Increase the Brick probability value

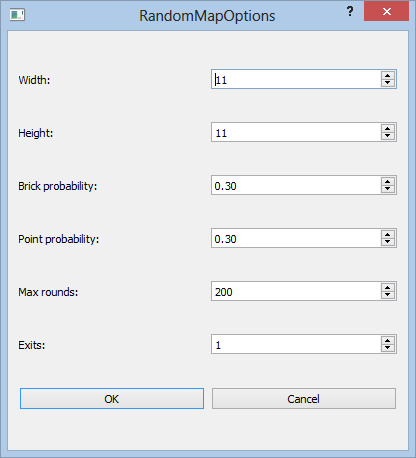coord(387,181)
